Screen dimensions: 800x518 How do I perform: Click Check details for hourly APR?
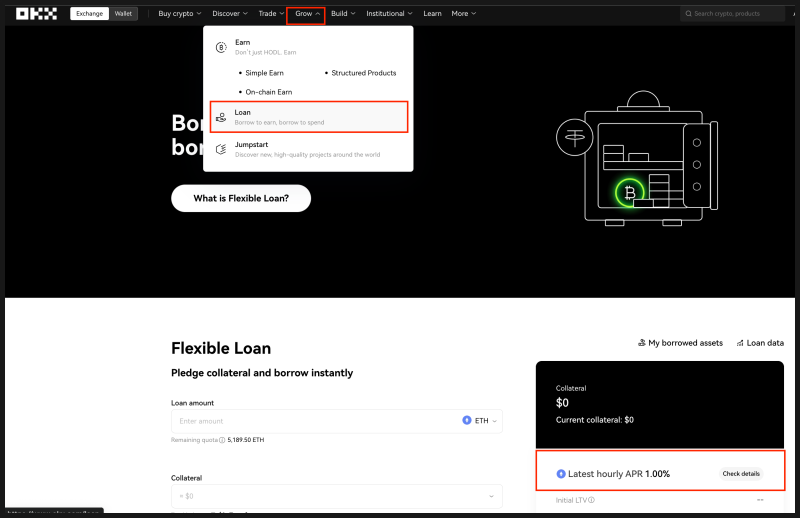[x=741, y=474]
